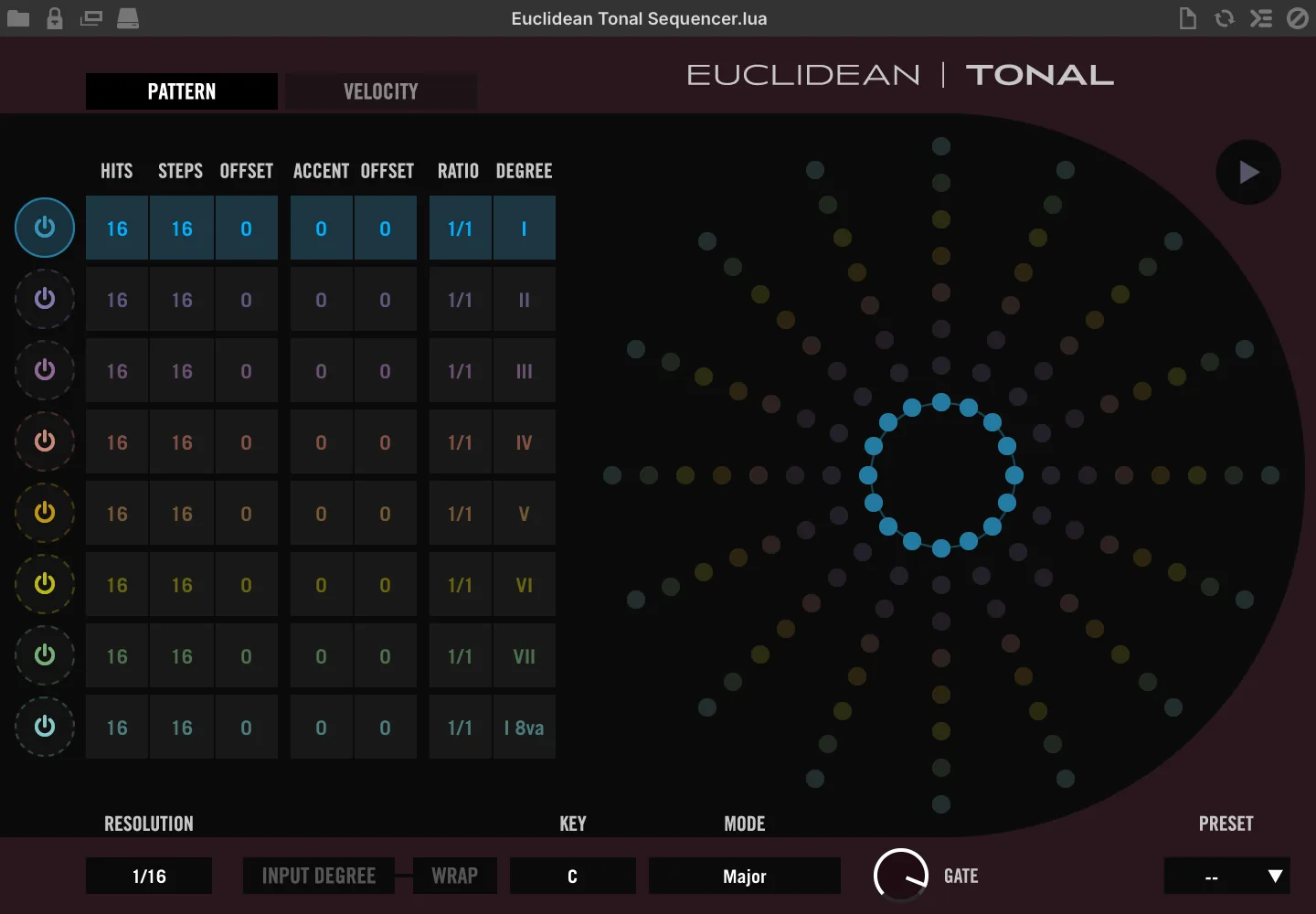Open the folder icon in the title bar
Screen dimensions: 1316x914
pos(18,18)
